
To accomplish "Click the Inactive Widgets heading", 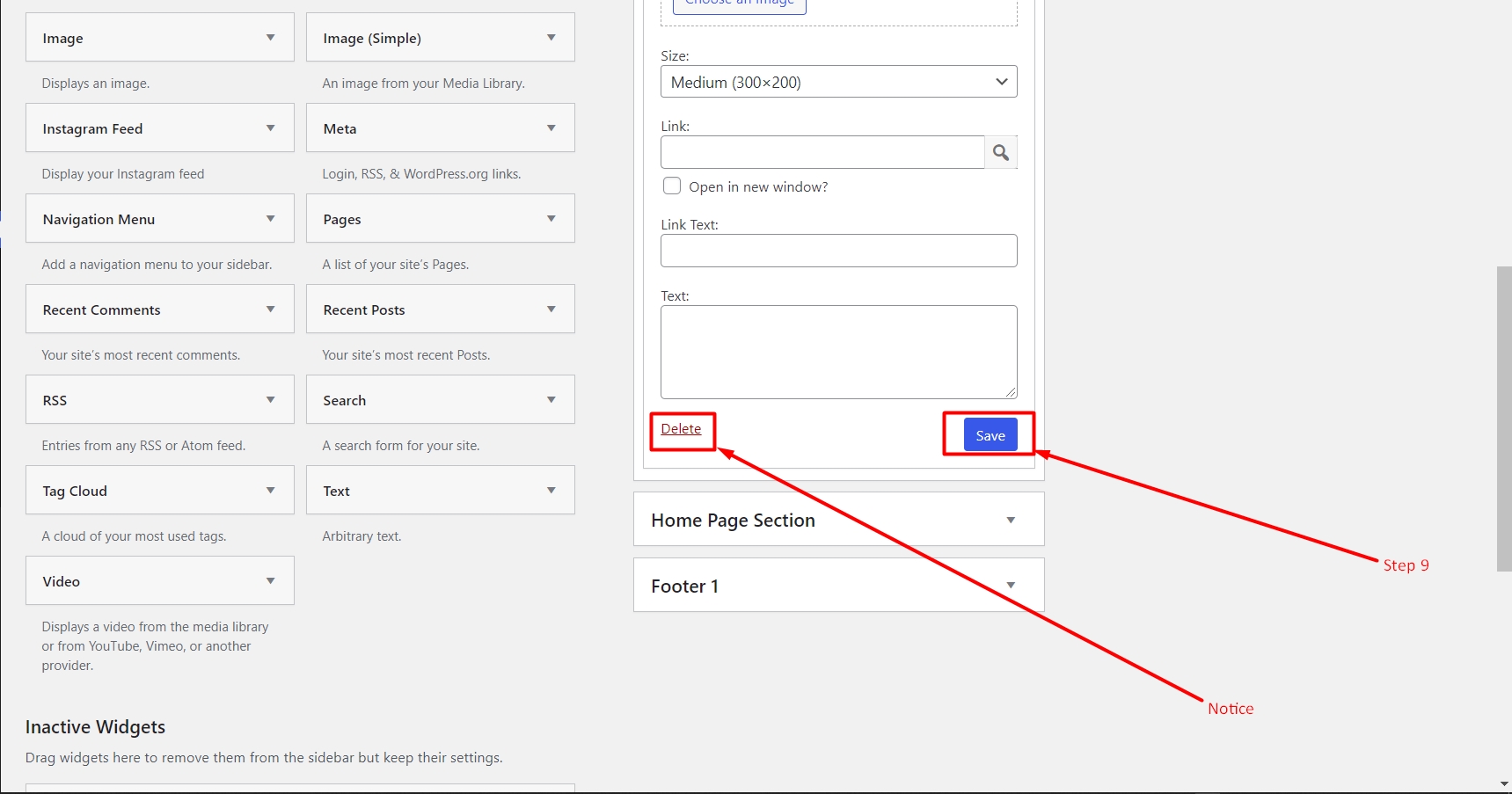I will (95, 727).
